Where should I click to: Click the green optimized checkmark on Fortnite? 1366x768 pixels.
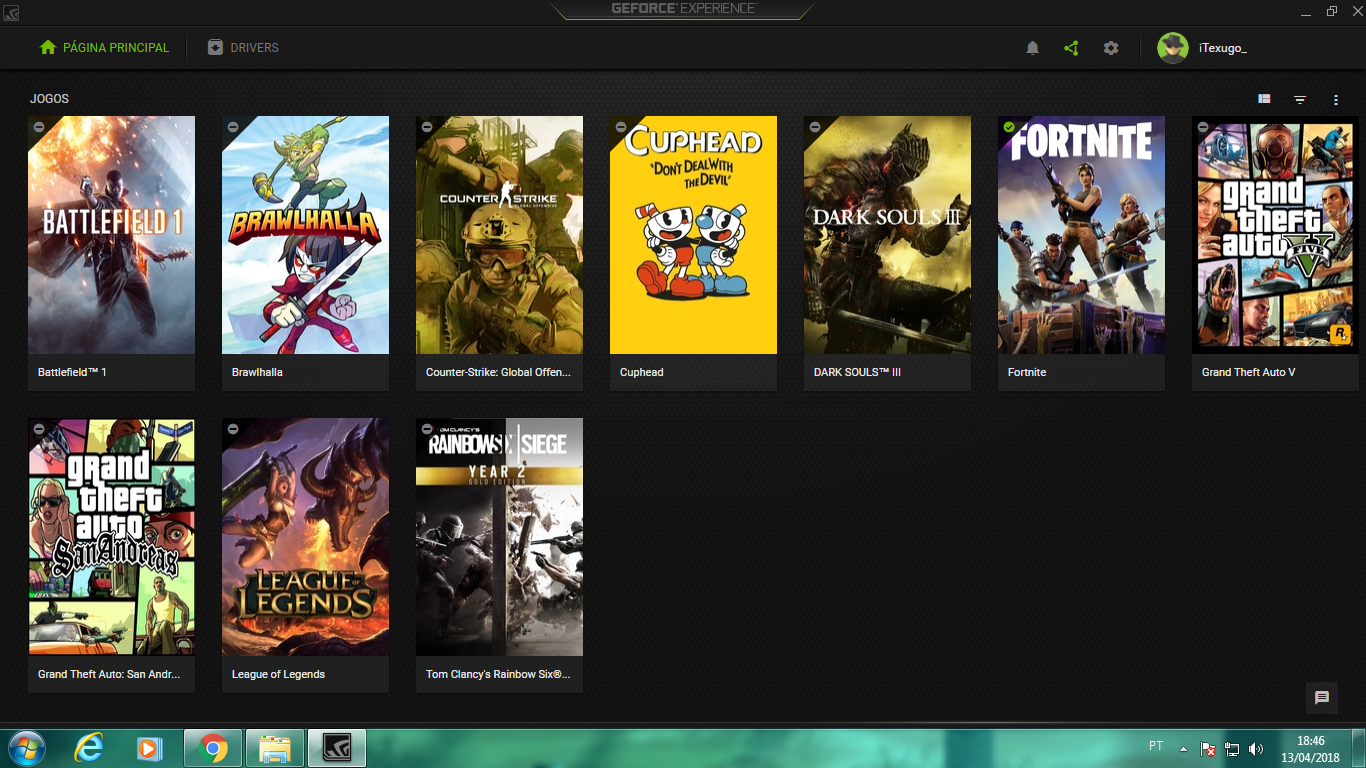pos(1008,127)
